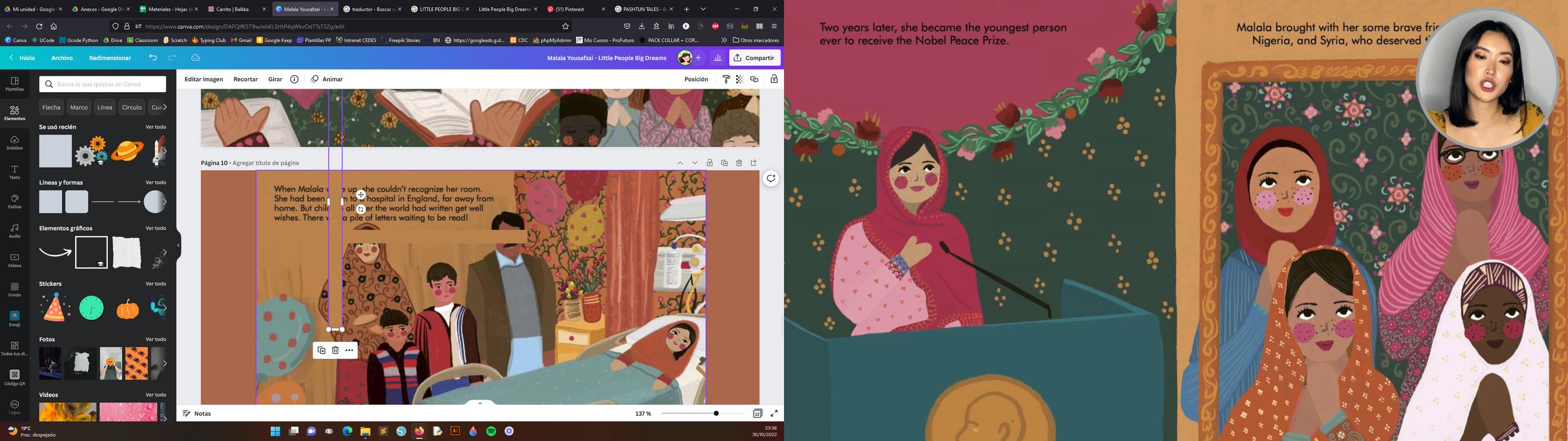The width and height of the screenshot is (1568, 441).
Task: Open the list all tabs dropdown in Firefox
Action: (x=703, y=9)
